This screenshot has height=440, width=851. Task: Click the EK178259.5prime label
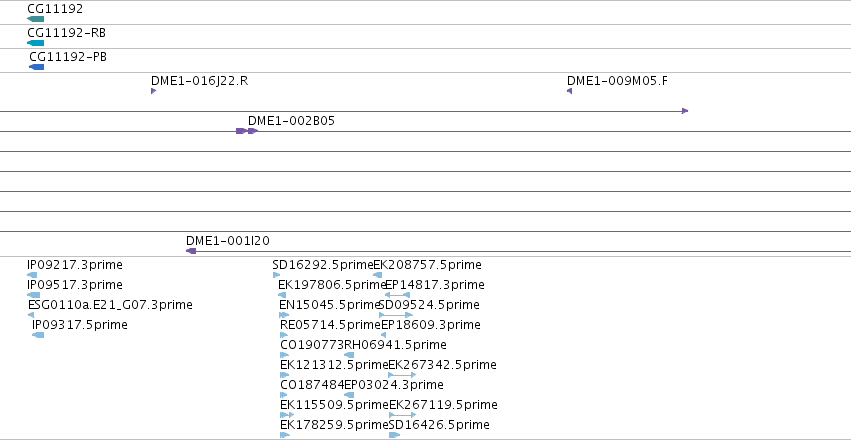334,425
